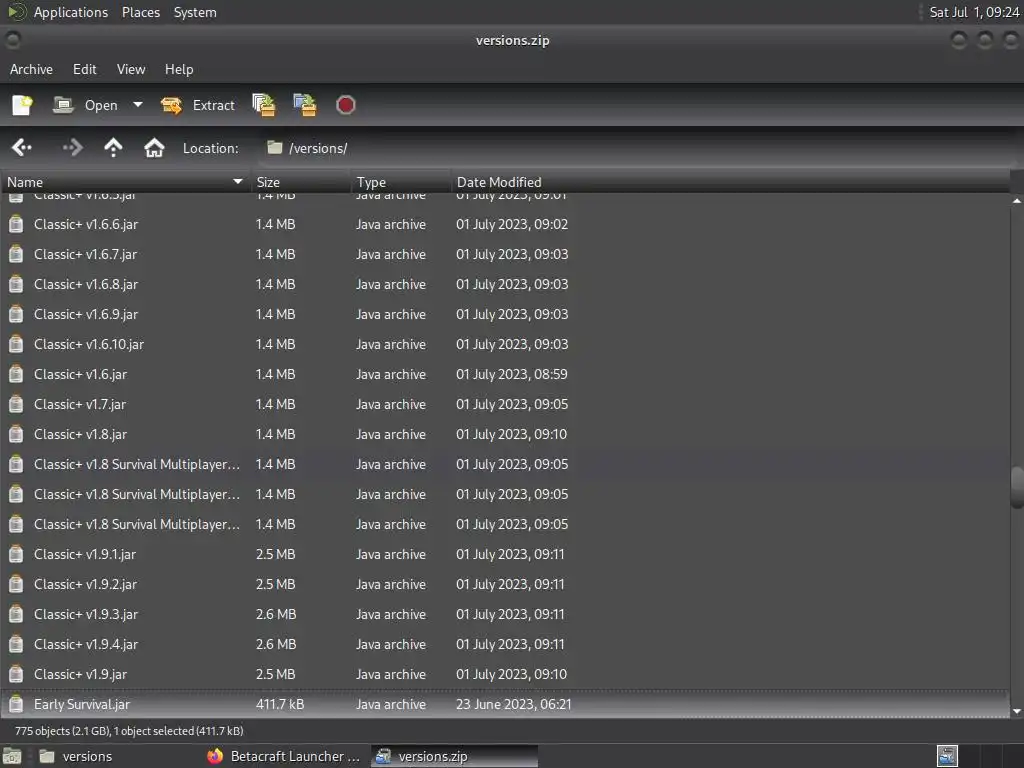Viewport: 1024px width, 768px height.
Task: Click the Extract toolbar button
Action: coord(198,105)
